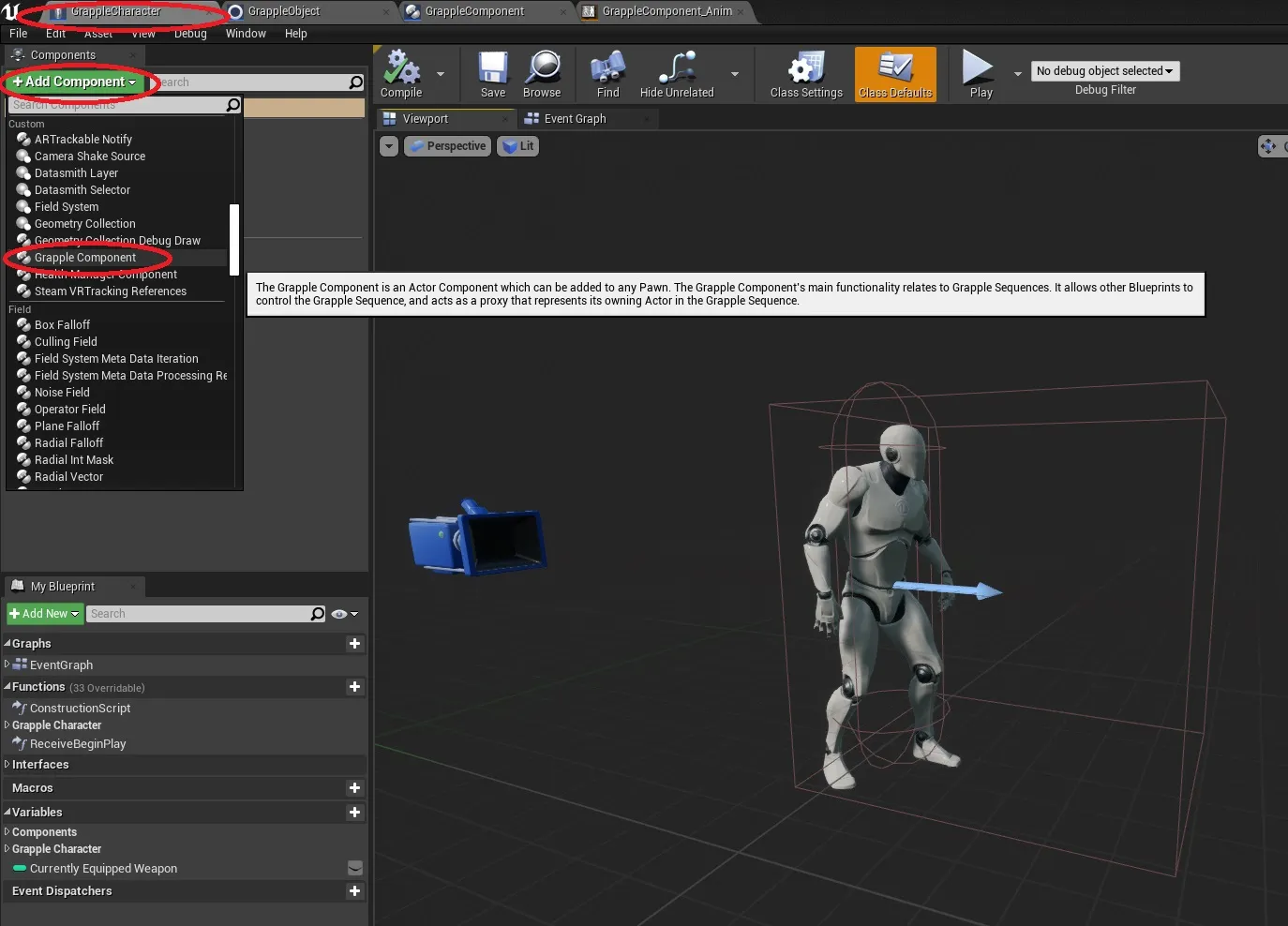Switch to the GrappleObject editor tab
Viewport: 1288px width, 926px height.
click(284, 11)
